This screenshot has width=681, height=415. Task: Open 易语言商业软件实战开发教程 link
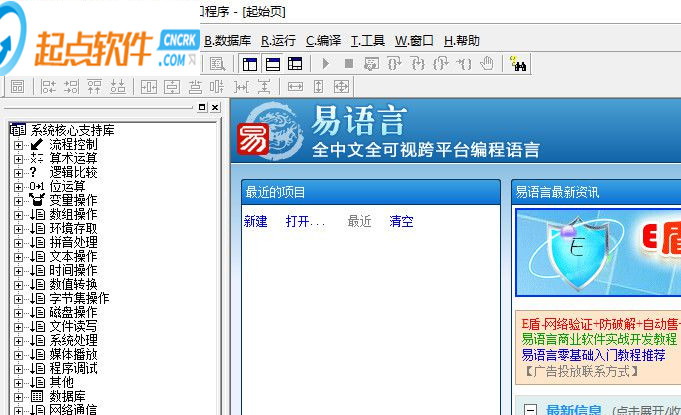click(599, 339)
